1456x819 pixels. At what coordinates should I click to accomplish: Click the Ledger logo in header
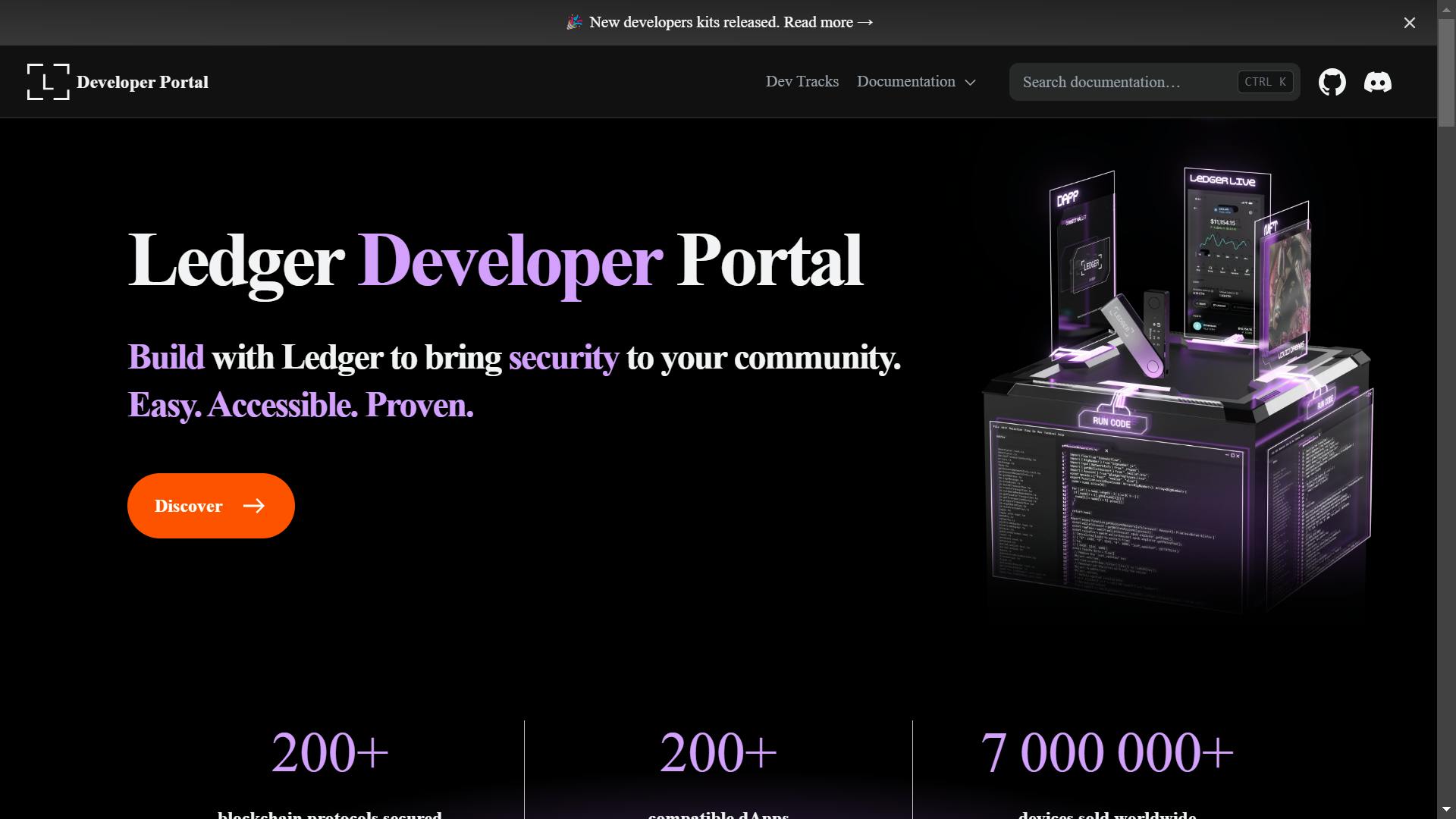[x=48, y=82]
